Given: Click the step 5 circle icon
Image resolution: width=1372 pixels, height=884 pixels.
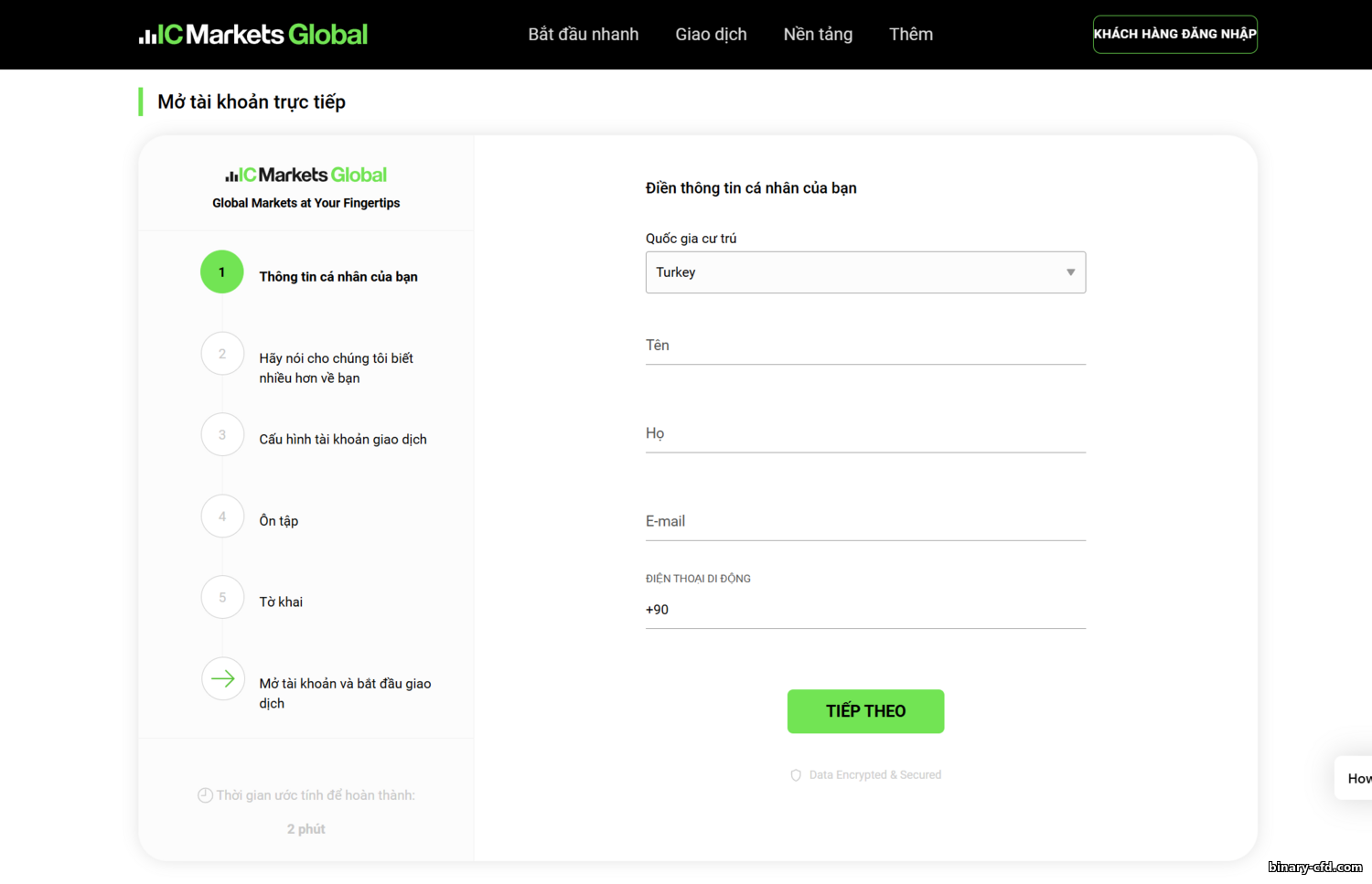Looking at the screenshot, I should pyautogui.click(x=222, y=598).
